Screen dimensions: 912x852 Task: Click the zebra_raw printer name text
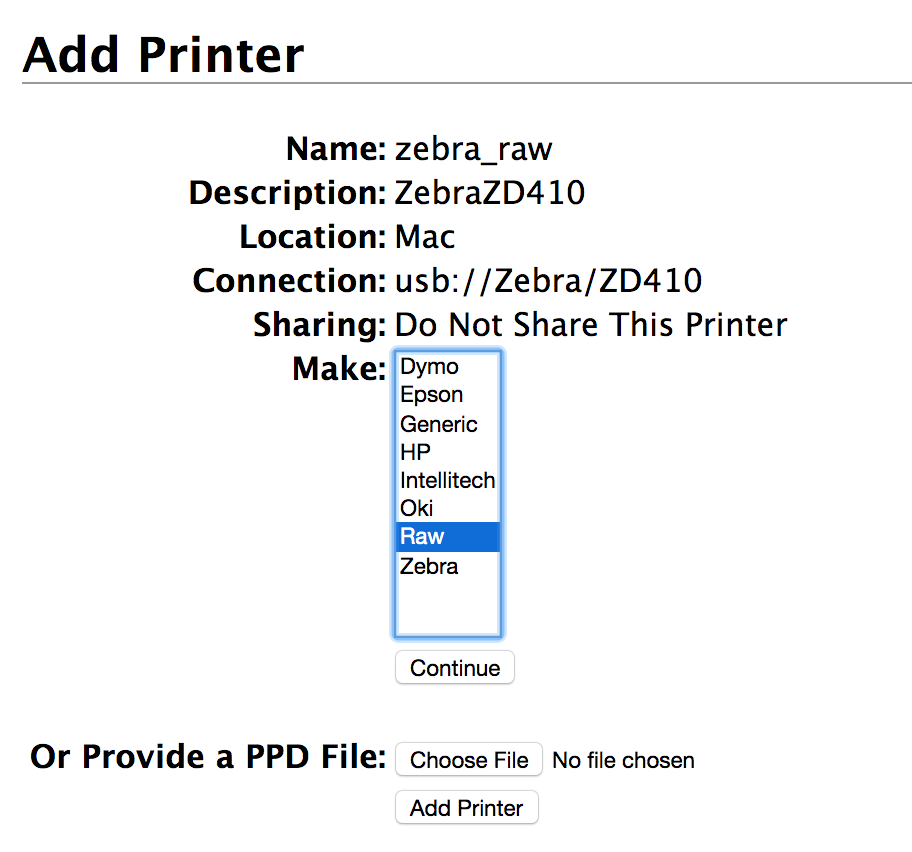coord(472,149)
